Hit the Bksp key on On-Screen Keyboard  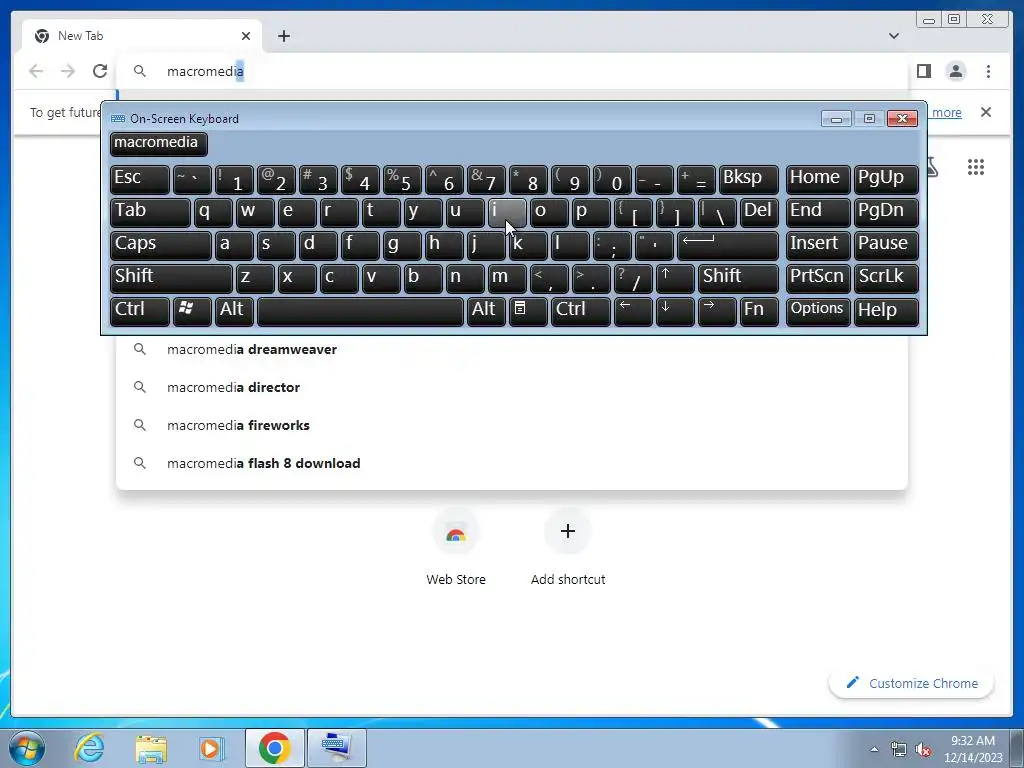tap(748, 179)
